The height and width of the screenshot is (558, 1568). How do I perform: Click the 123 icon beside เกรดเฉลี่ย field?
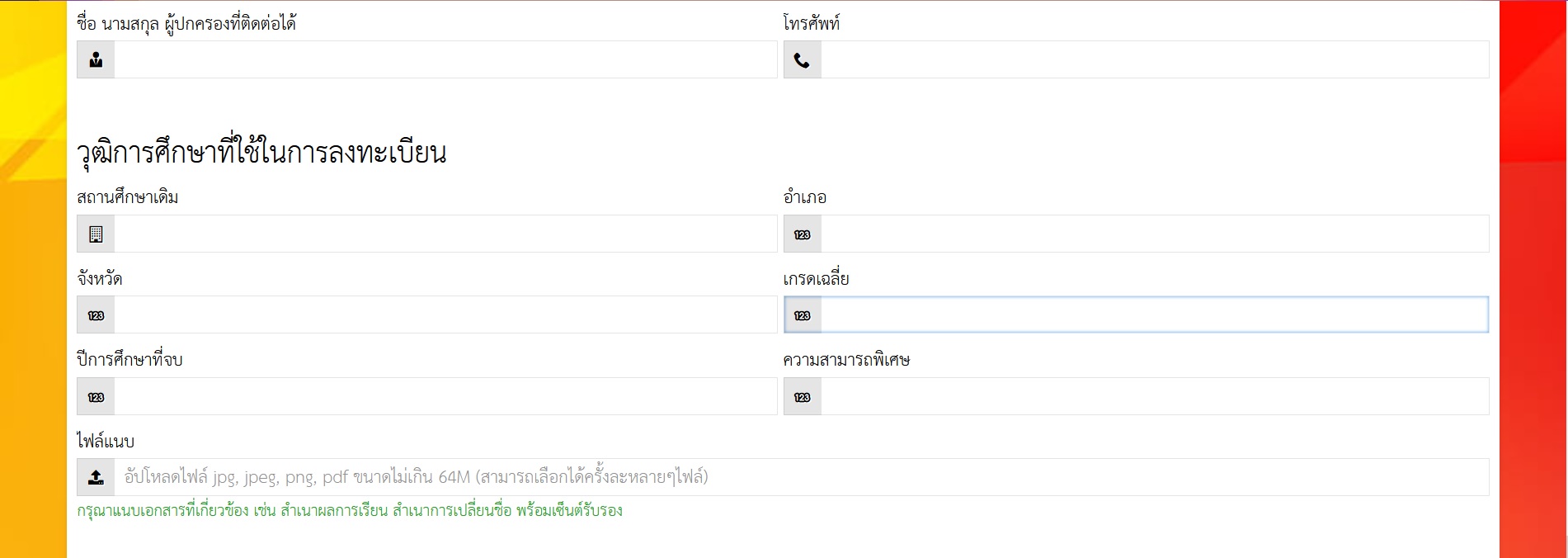802,315
